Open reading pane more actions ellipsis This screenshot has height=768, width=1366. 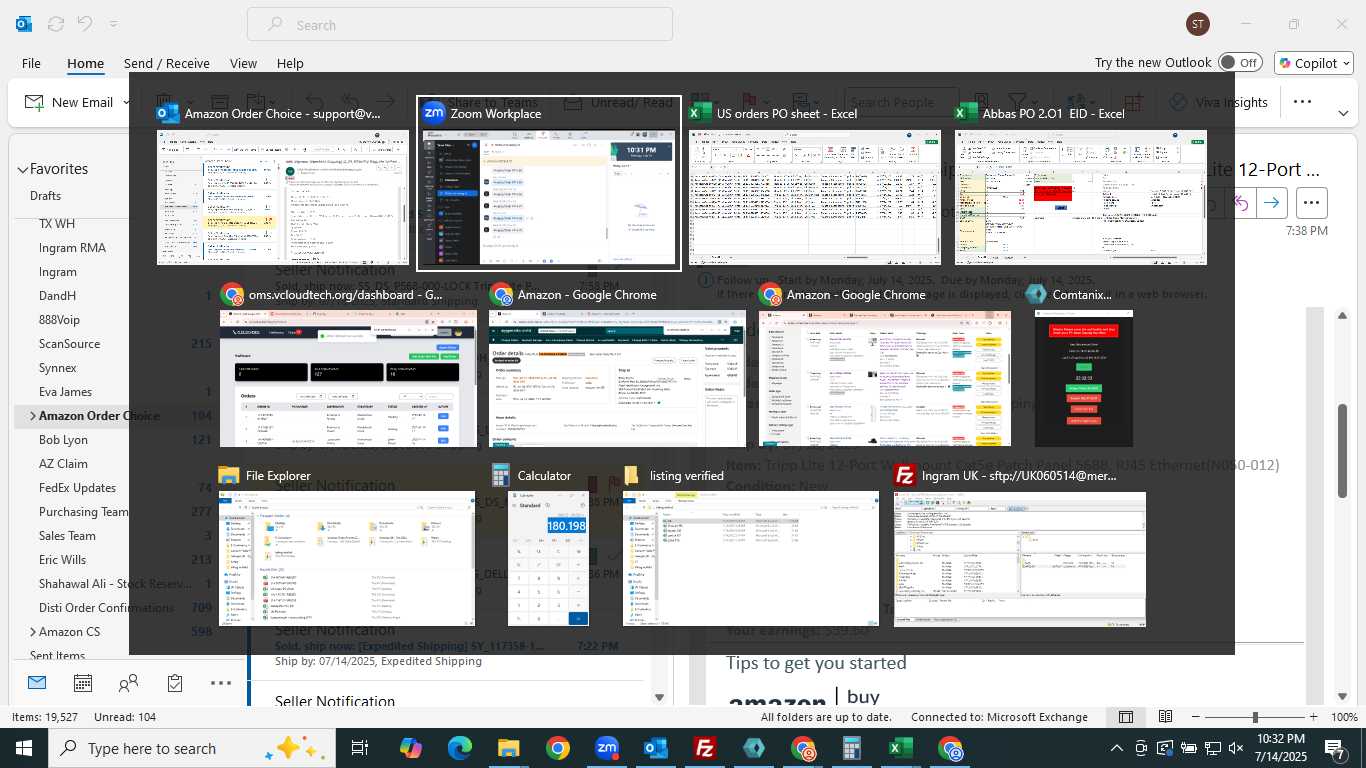1311,203
